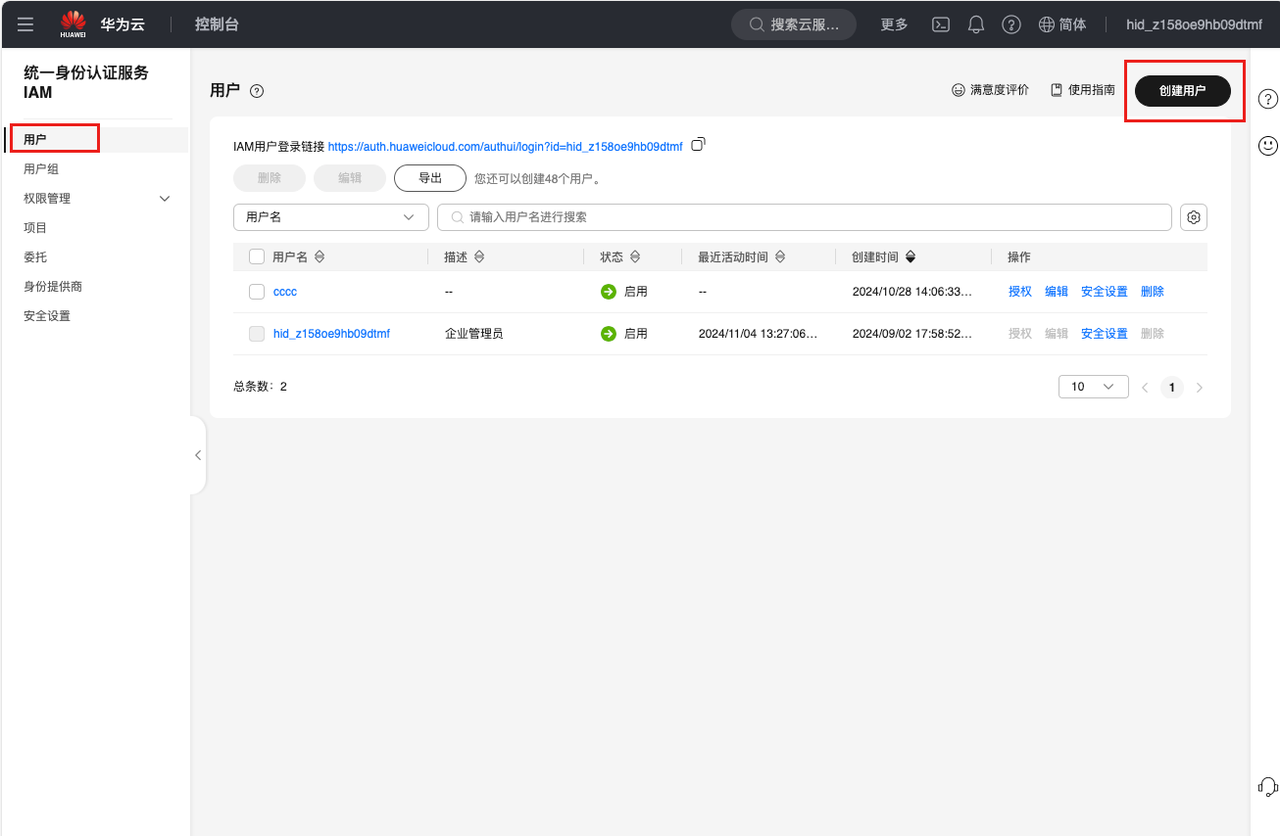Screen dimensions: 1280x836
Task: Open 身份提供商 in the sidebar
Action: [53, 287]
